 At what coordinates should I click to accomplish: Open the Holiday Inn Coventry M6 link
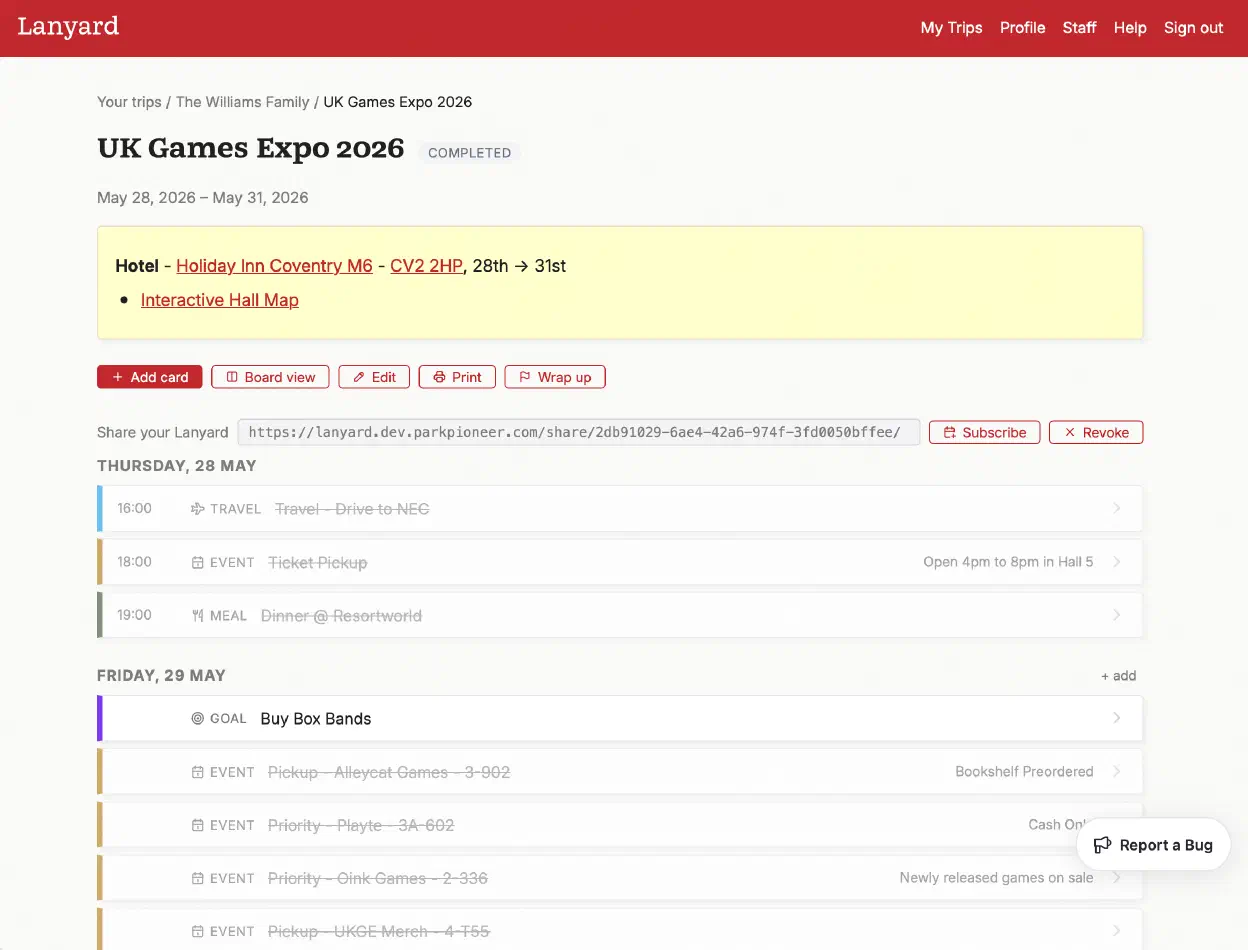click(274, 266)
